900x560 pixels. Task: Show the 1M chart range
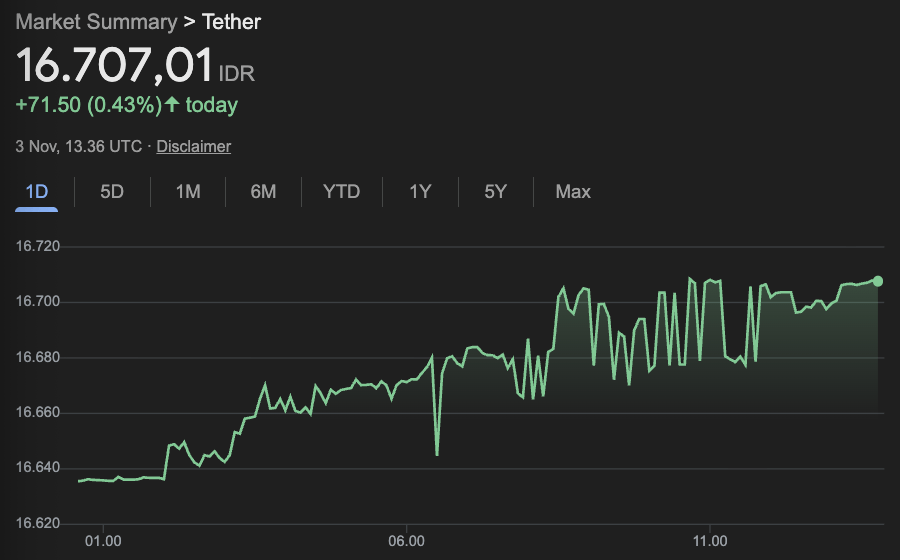(x=188, y=191)
